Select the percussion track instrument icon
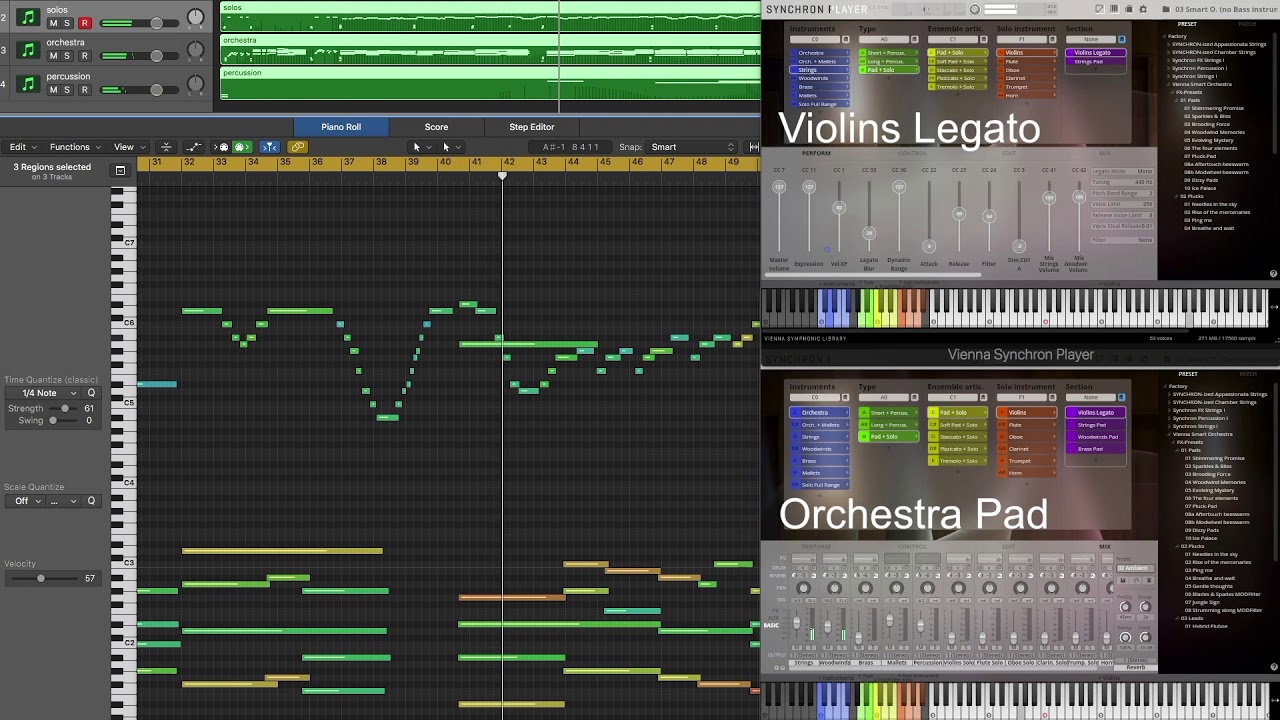Viewport: 1280px width, 720px height. point(28,84)
